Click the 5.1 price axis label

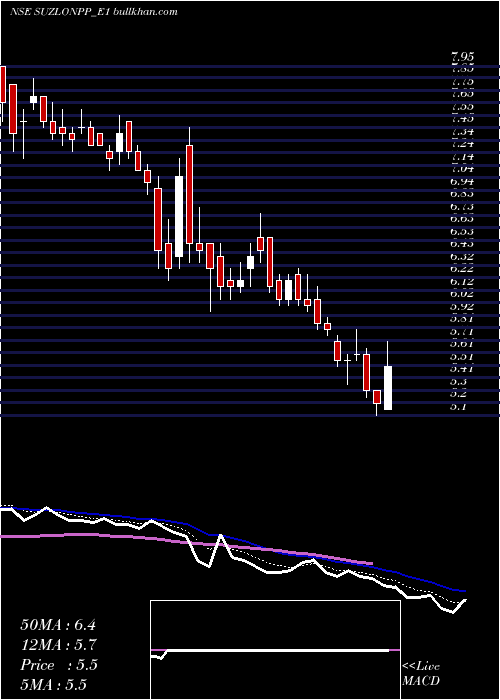pyautogui.click(x=460, y=407)
